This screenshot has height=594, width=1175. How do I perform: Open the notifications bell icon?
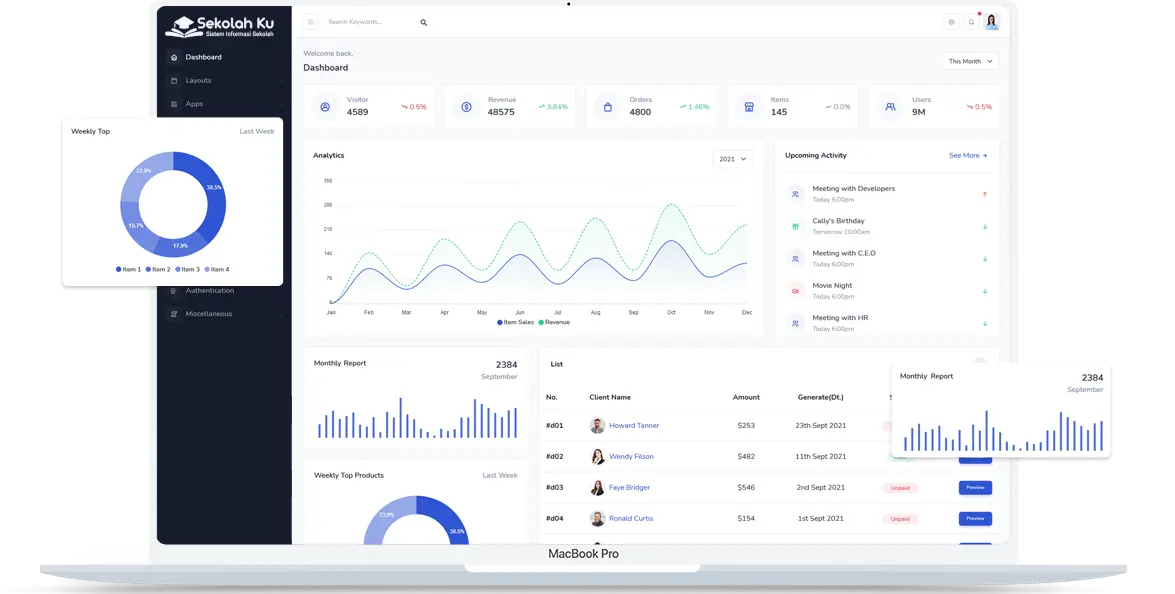[x=971, y=22]
